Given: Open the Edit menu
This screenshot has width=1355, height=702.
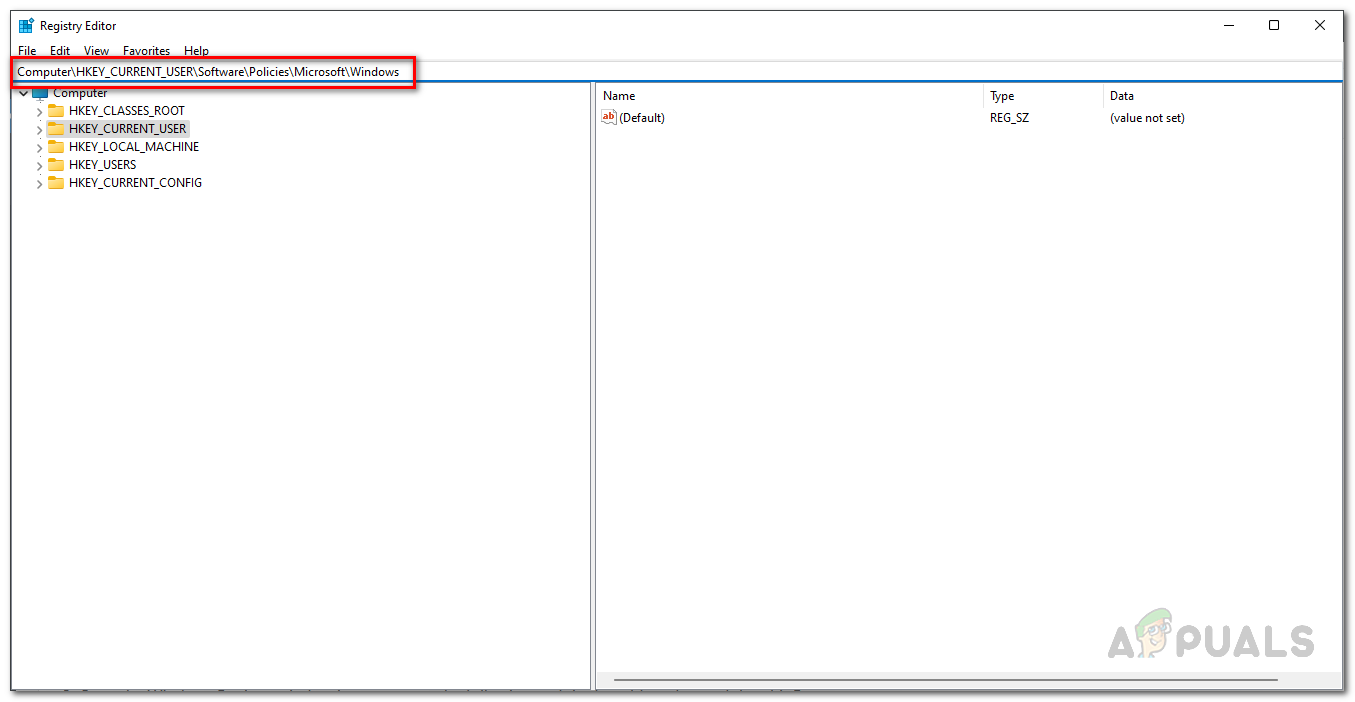Looking at the screenshot, I should pos(60,50).
